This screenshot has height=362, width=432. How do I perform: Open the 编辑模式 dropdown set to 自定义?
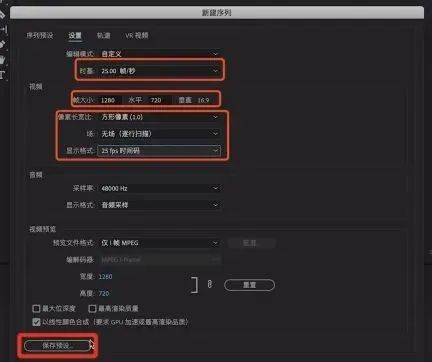tap(159, 54)
